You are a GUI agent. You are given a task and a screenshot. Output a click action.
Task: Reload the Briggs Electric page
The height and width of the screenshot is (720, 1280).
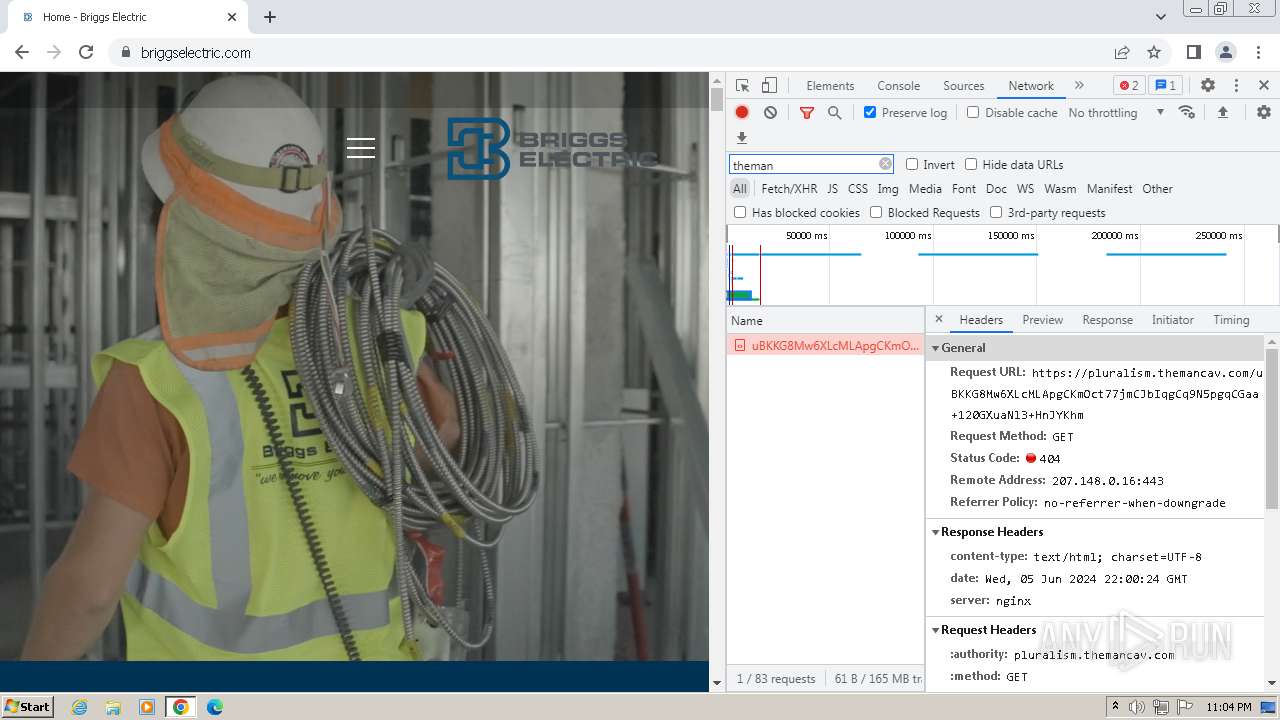(x=86, y=52)
